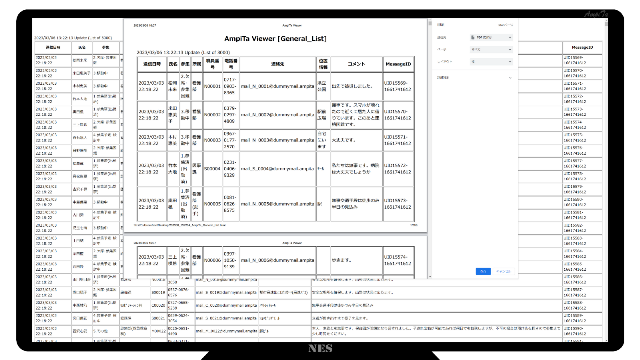The height and width of the screenshot is (360, 640).
Task: Click the browser page scrollbar at far right
Action: pos(606,180)
